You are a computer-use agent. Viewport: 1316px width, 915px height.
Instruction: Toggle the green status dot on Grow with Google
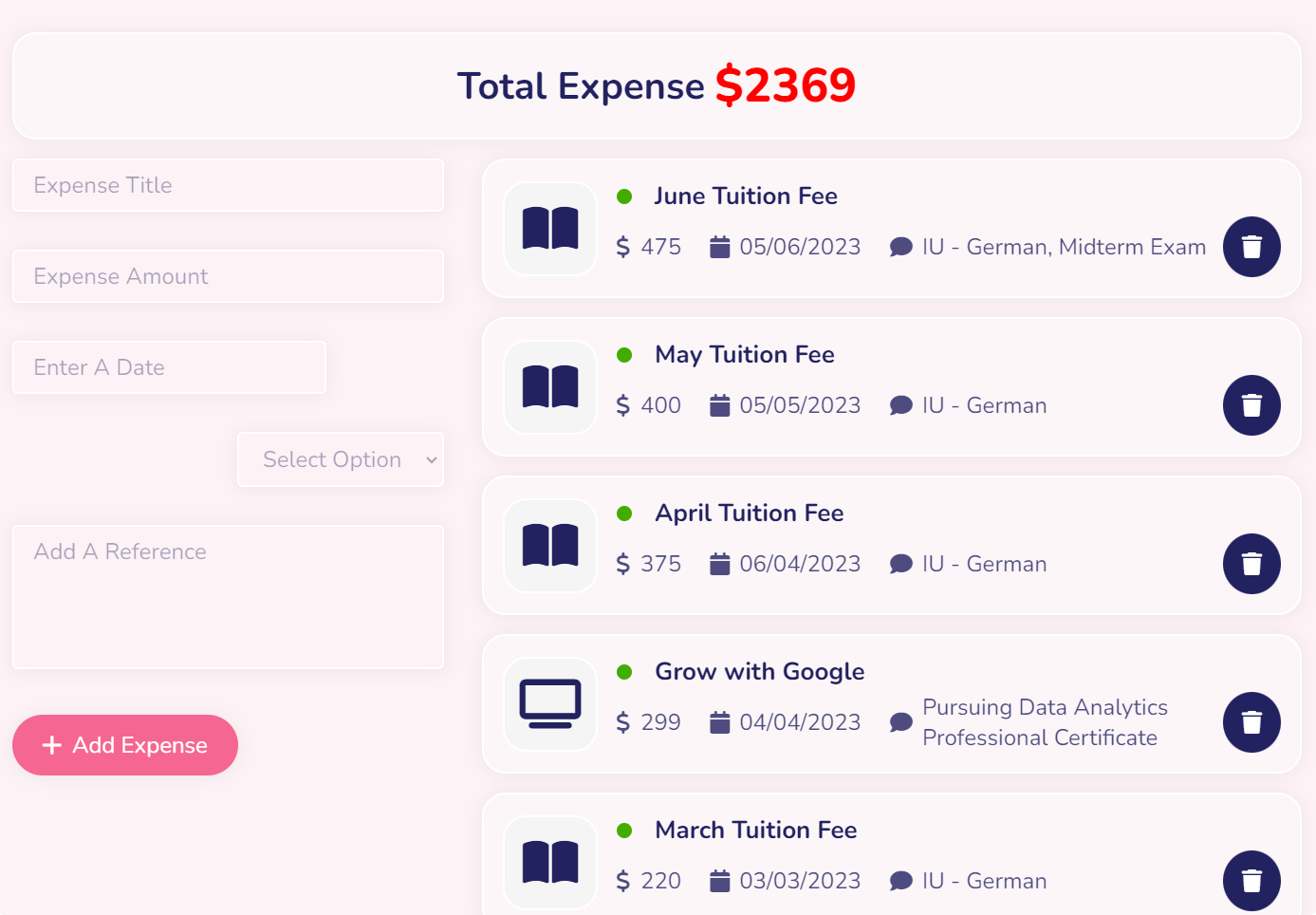click(624, 671)
